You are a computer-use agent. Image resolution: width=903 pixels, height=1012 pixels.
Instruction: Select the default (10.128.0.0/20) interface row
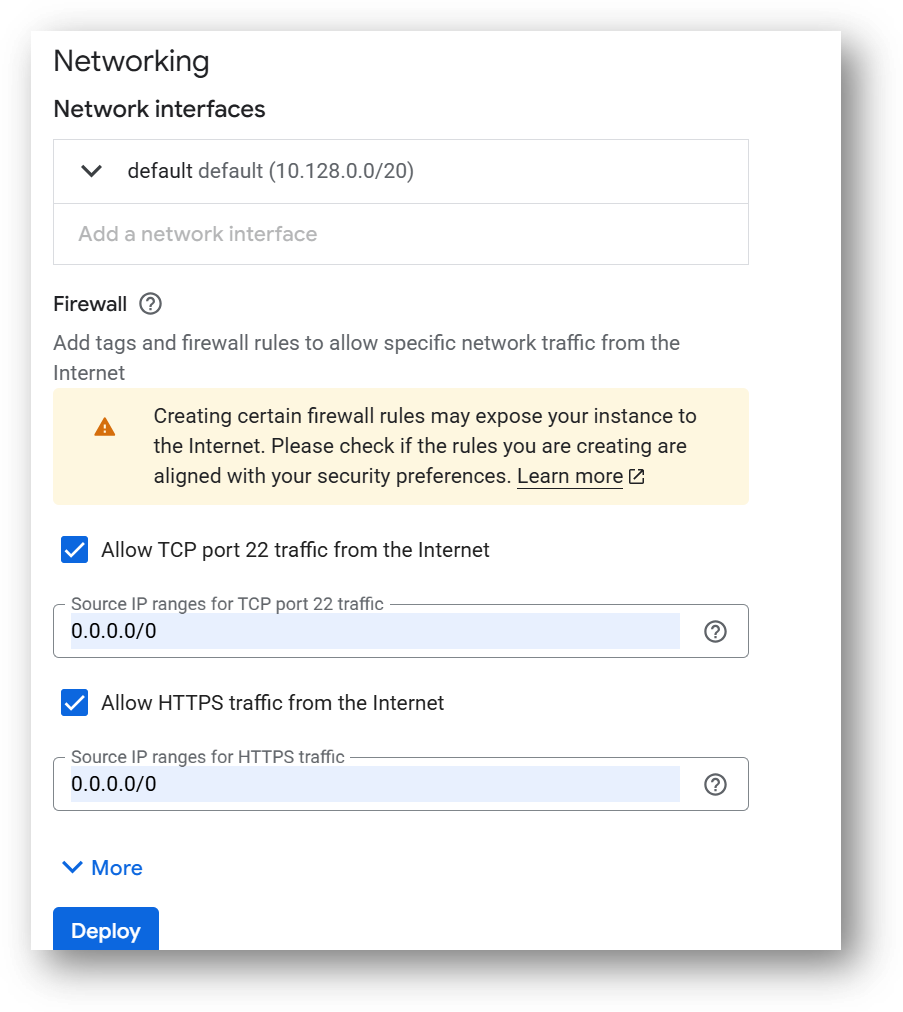point(401,172)
